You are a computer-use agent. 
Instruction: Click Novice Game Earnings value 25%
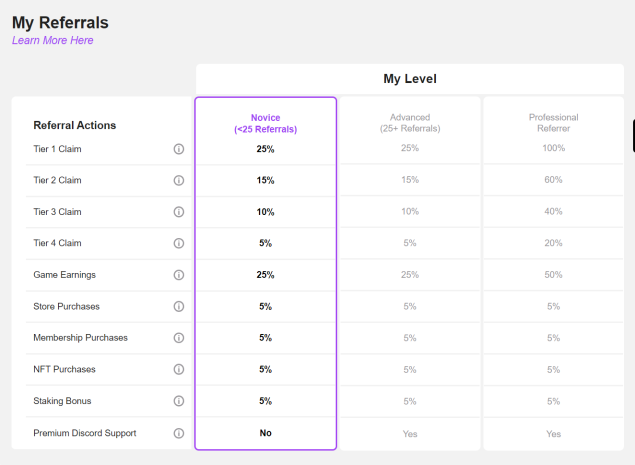click(x=265, y=275)
